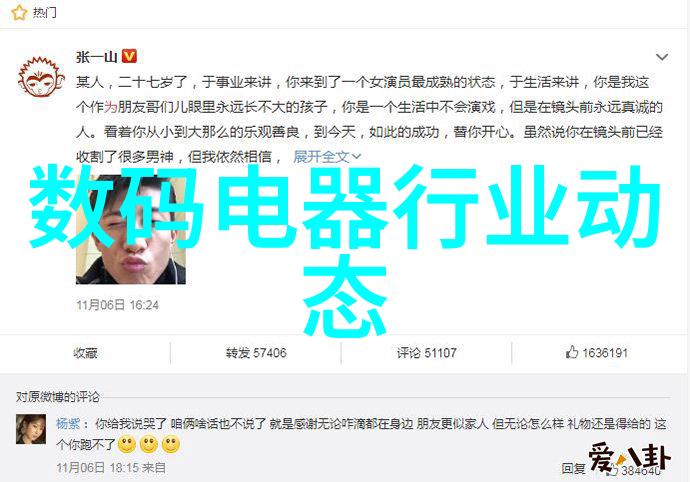Repost using 转发 57406
The image size is (690, 482).
(256, 353)
